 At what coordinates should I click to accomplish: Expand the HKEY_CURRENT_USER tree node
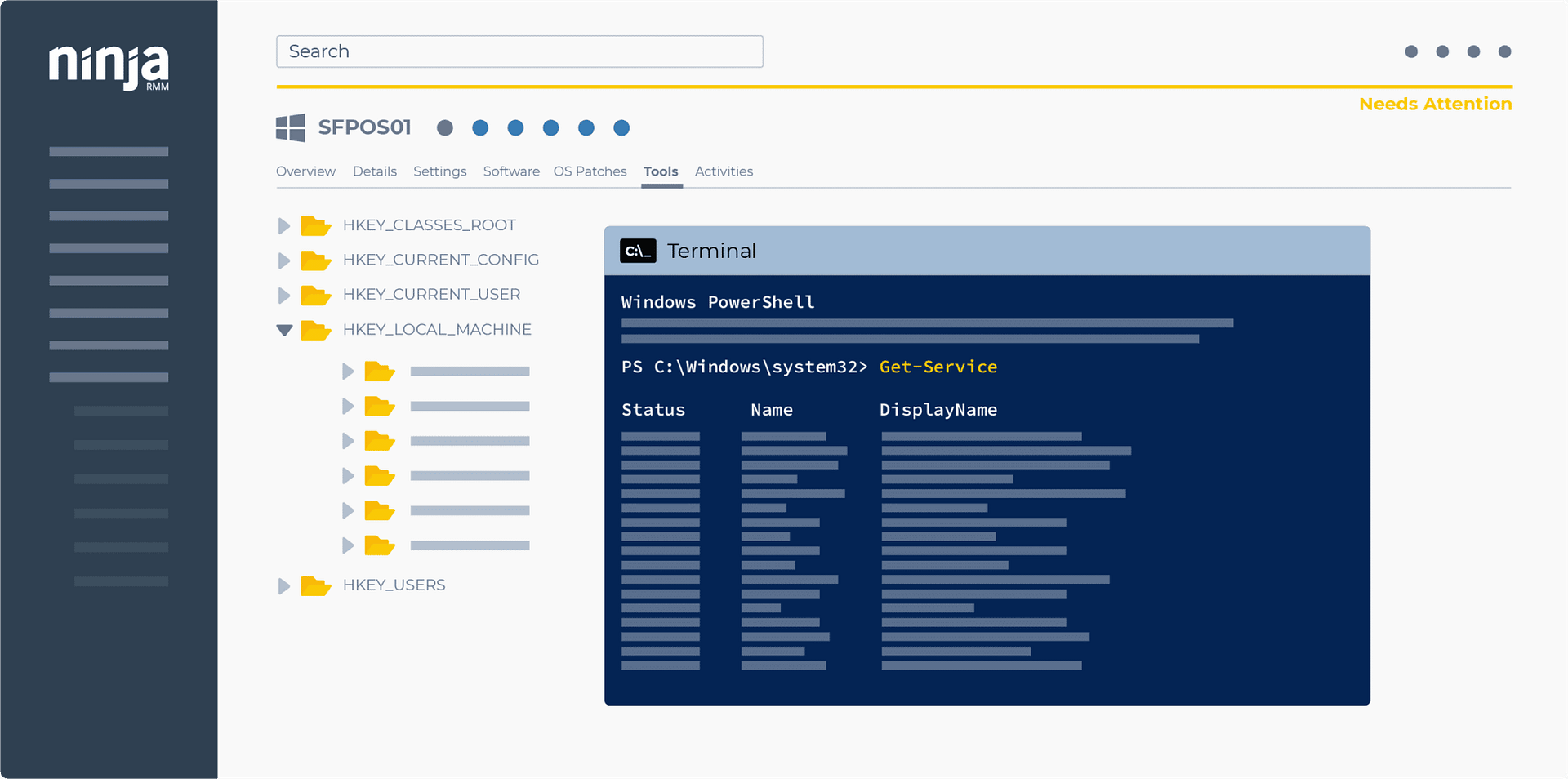click(x=283, y=295)
